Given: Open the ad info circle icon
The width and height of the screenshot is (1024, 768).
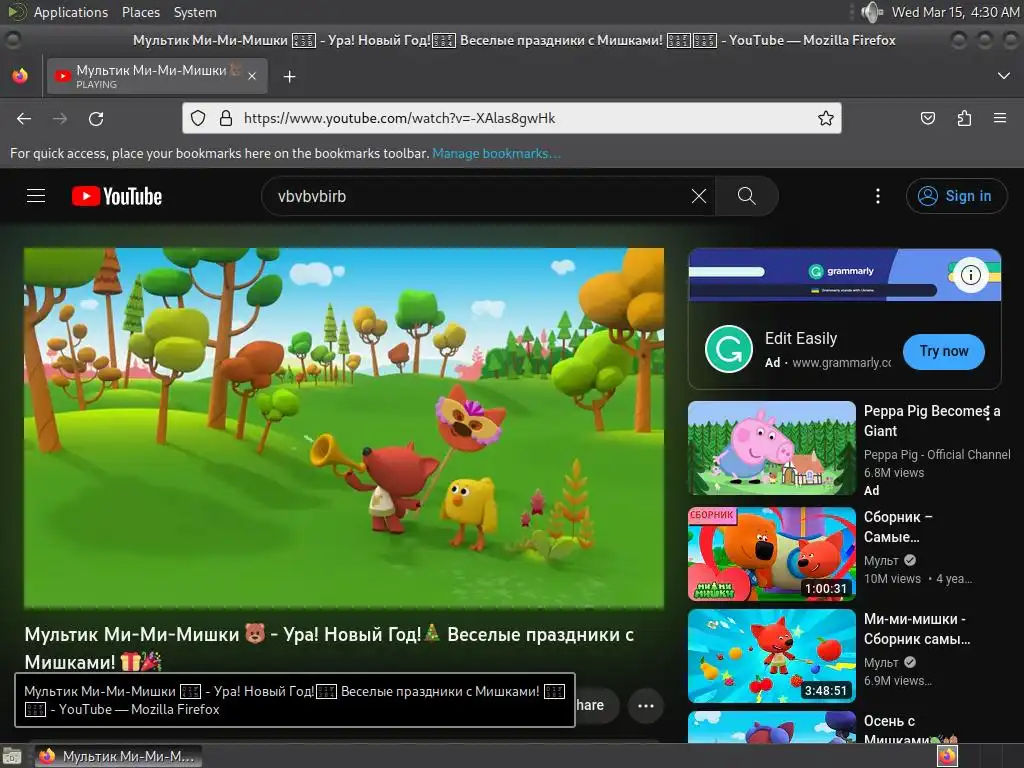Looking at the screenshot, I should tap(970, 275).
